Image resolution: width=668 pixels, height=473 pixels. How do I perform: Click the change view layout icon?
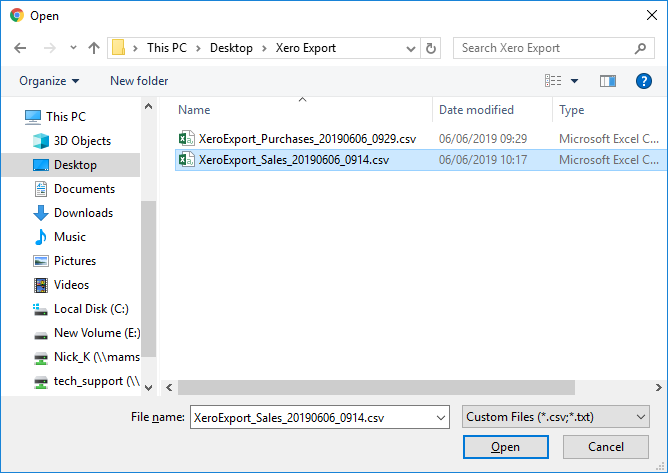click(553, 81)
